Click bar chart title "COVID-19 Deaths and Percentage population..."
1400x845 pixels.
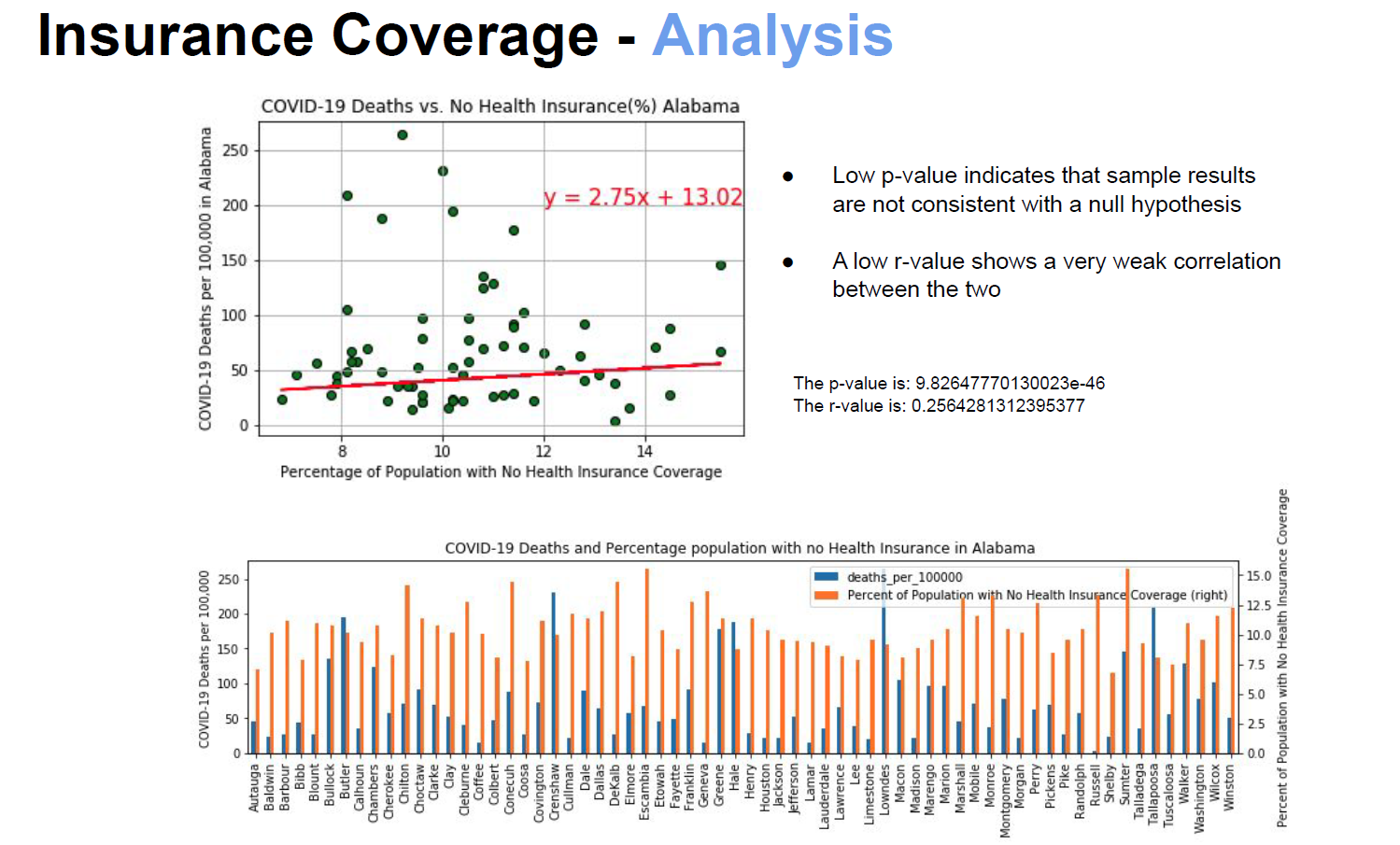(740, 548)
